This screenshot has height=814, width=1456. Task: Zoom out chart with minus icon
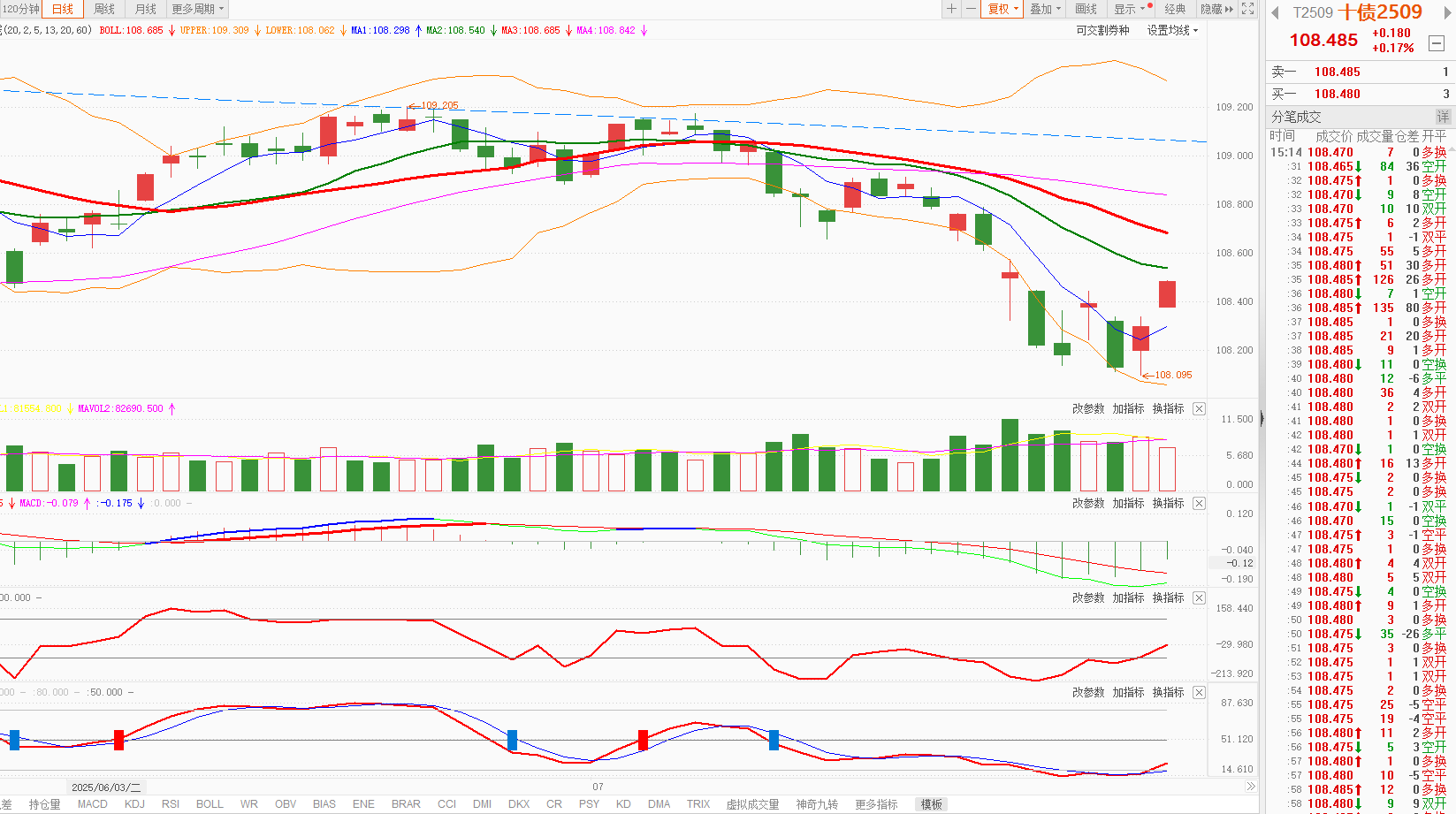[x=971, y=9]
